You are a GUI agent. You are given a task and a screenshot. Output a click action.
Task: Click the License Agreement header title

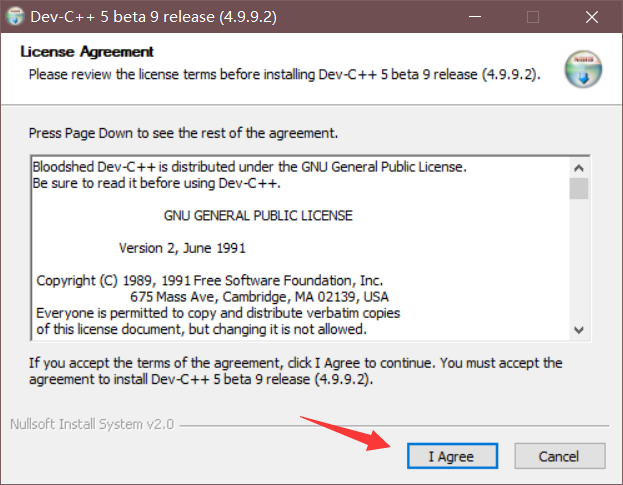pyautogui.click(x=87, y=52)
